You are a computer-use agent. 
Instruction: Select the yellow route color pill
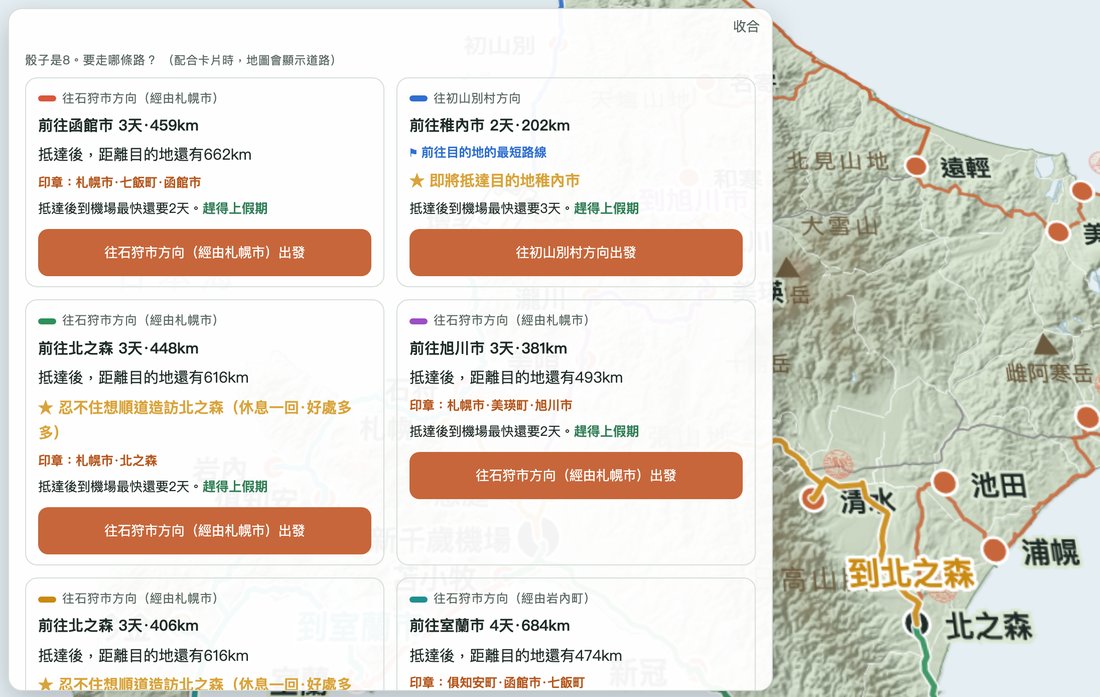coord(47,600)
